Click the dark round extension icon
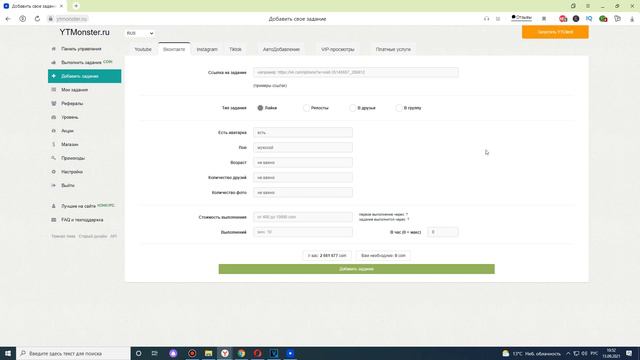The height and width of the screenshot is (360, 640). point(576,19)
